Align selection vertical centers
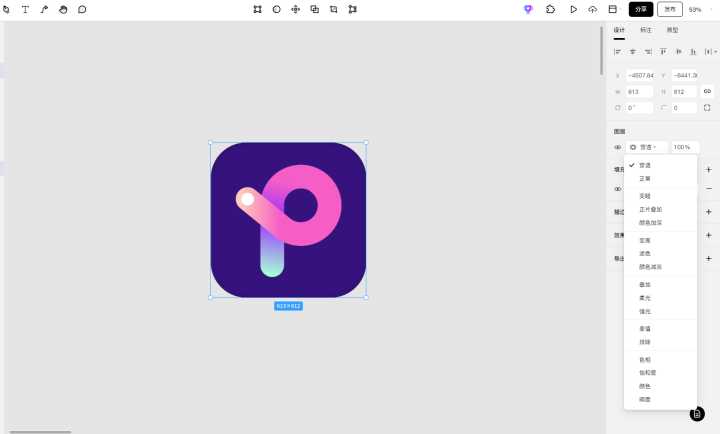Viewport: 720px width, 434px height. tap(678, 51)
